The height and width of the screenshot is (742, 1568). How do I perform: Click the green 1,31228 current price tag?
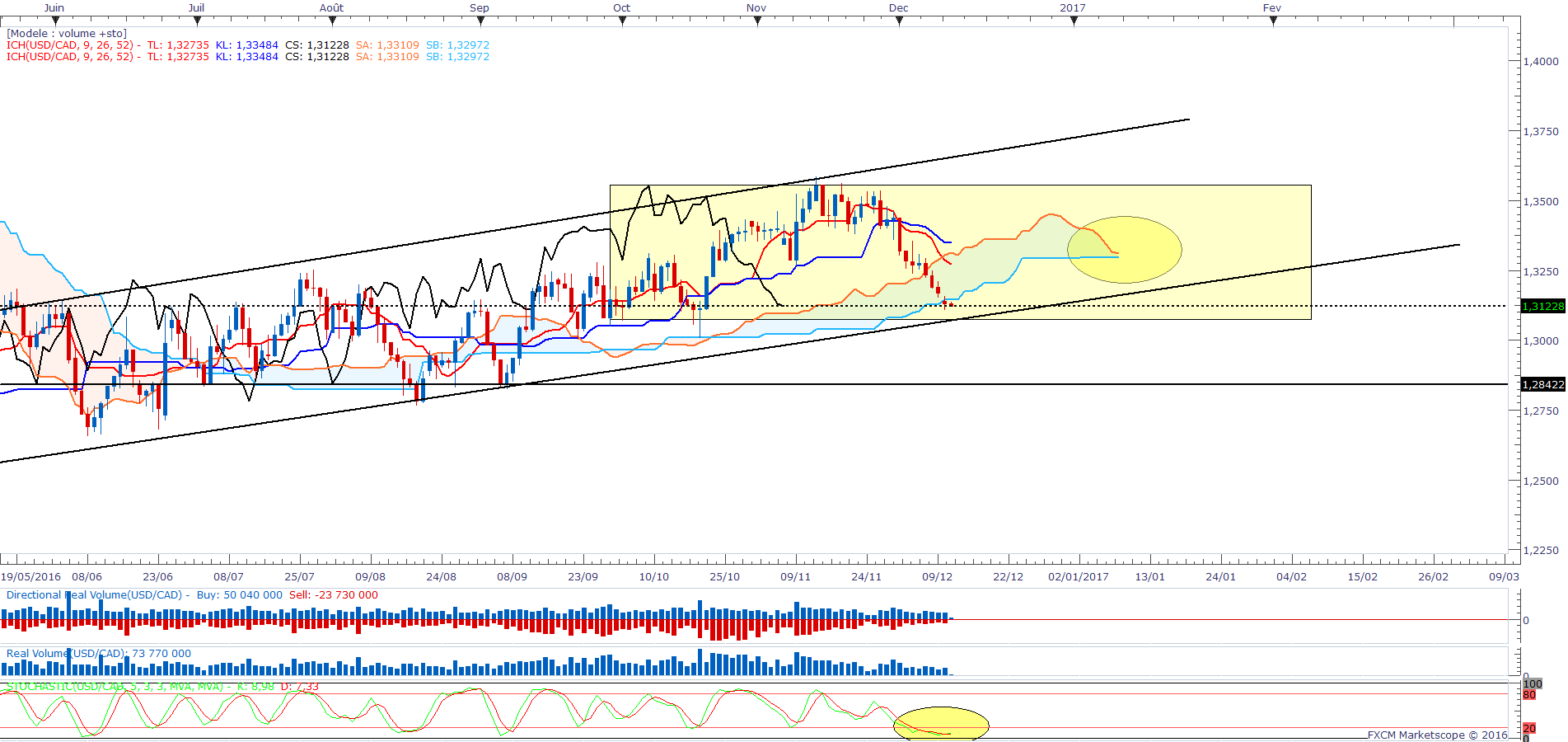pos(1542,307)
